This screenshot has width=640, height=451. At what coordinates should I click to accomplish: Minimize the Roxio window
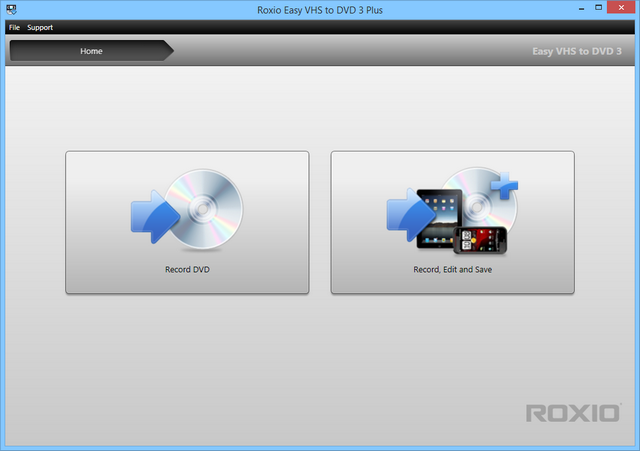tap(581, 8)
